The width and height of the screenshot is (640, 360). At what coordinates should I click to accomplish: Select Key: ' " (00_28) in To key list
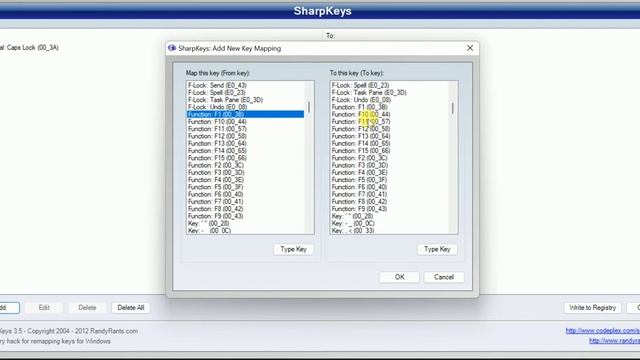[x=389, y=216]
